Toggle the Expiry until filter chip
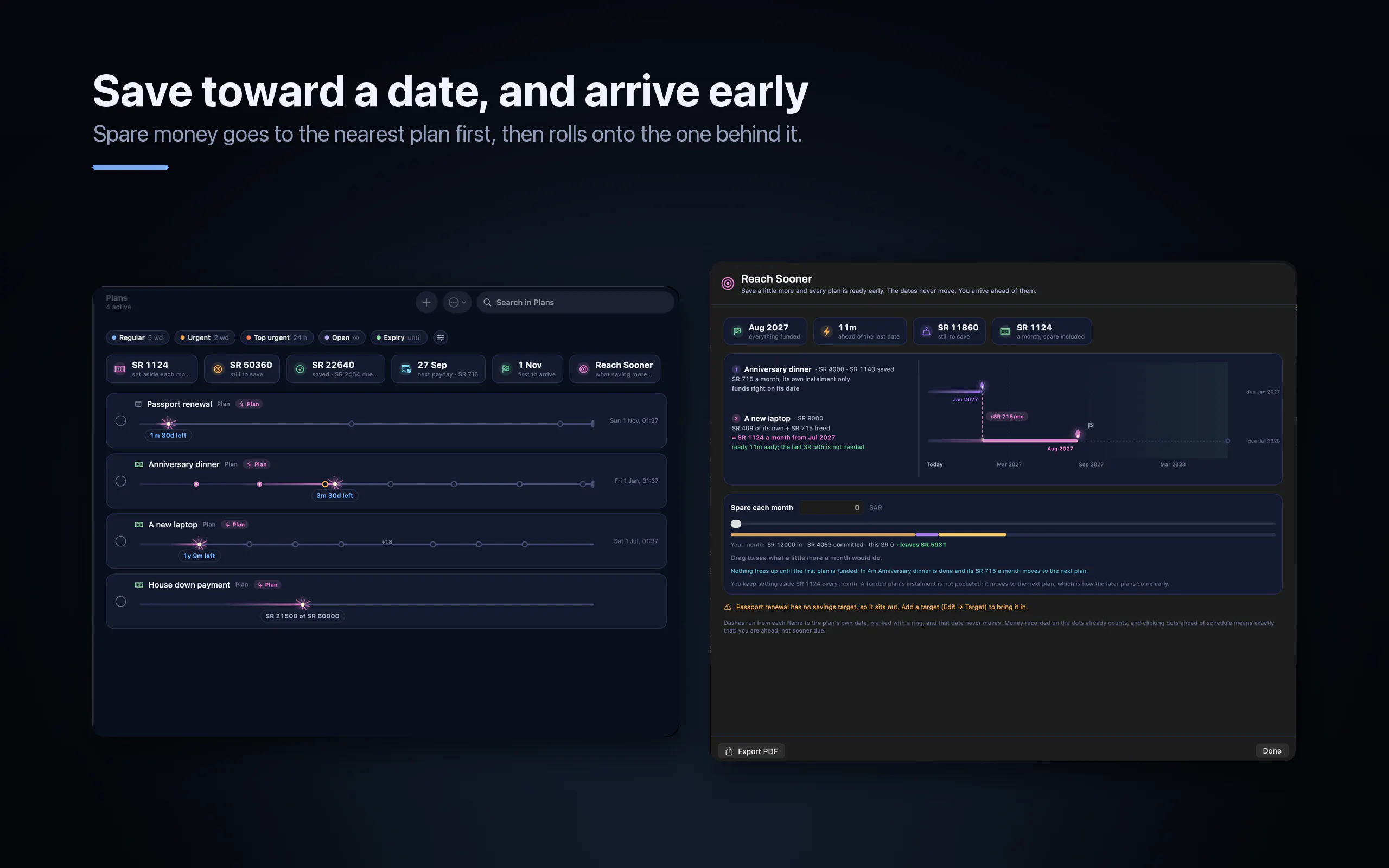This screenshot has height=868, width=1389. (399, 337)
